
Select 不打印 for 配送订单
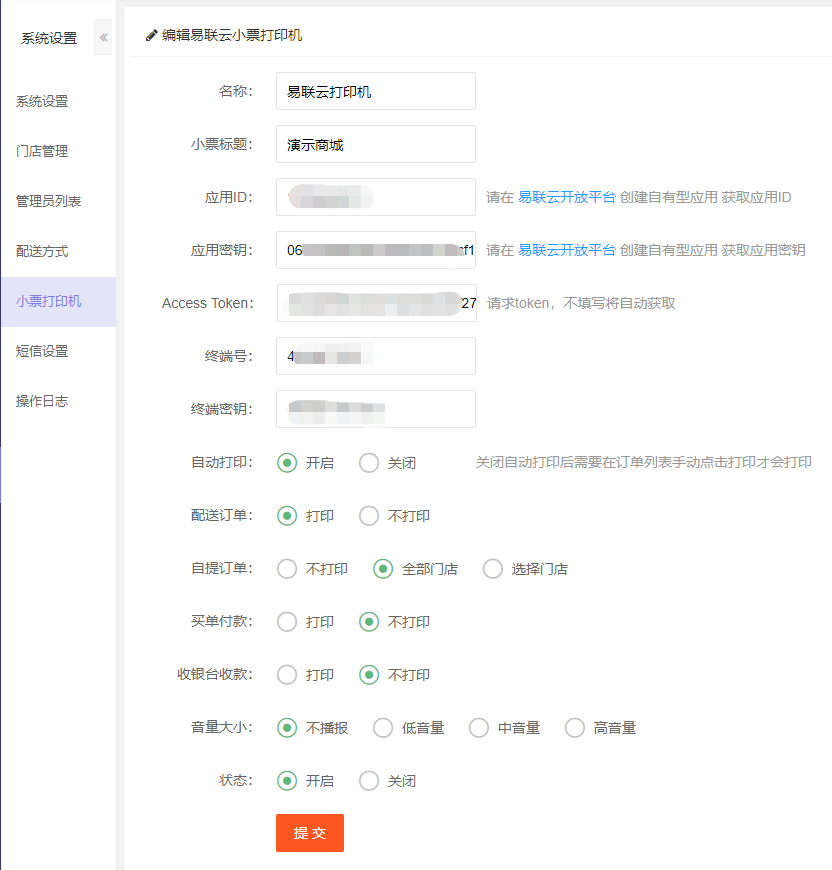pos(370,516)
